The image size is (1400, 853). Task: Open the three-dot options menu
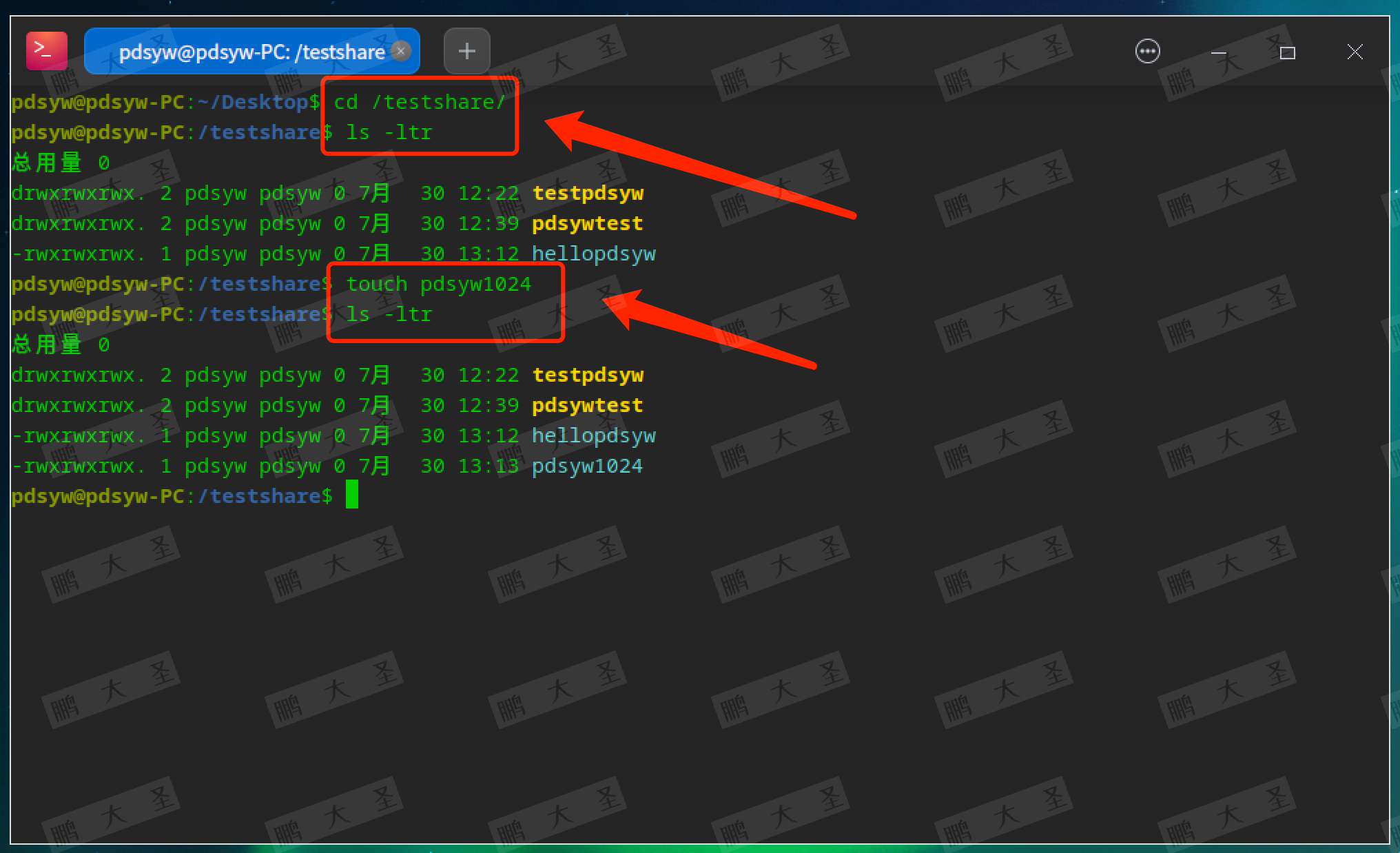pos(1147,52)
